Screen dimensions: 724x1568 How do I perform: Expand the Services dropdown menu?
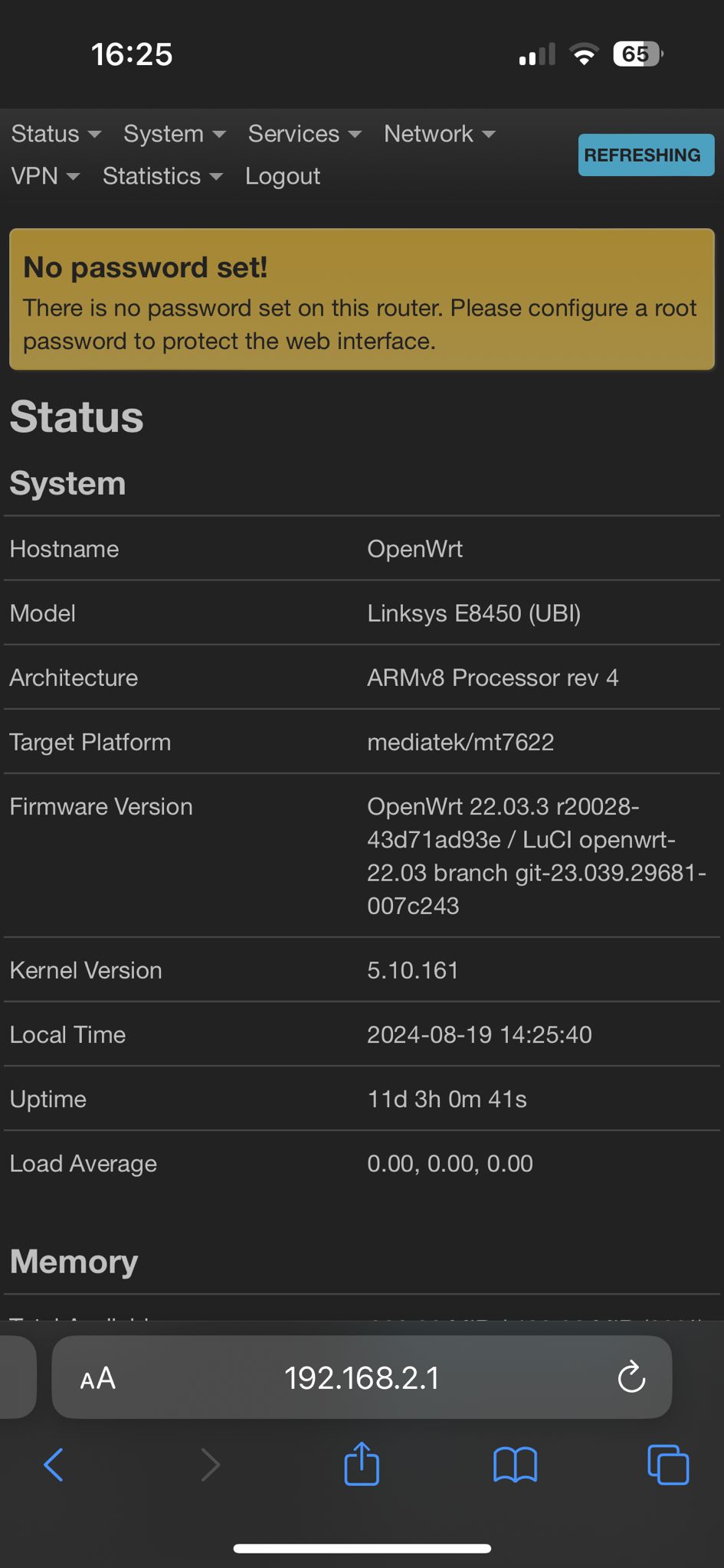pos(305,134)
